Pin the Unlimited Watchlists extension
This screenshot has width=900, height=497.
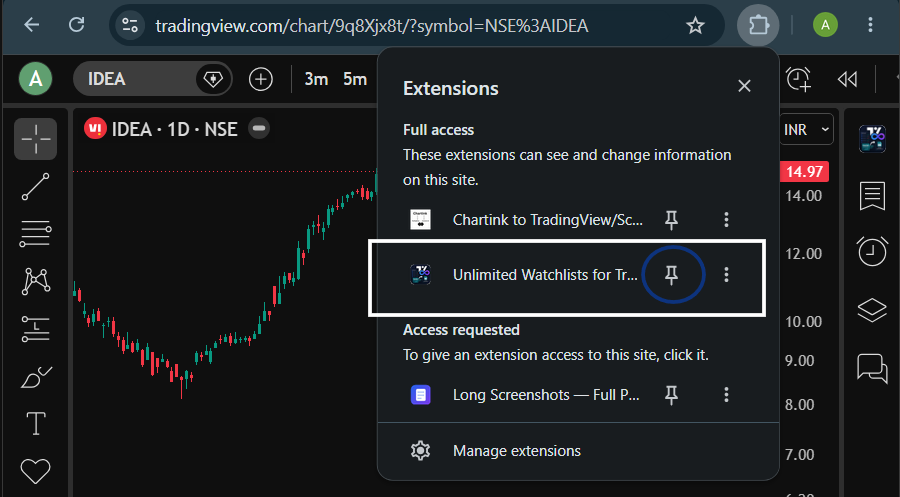(671, 275)
